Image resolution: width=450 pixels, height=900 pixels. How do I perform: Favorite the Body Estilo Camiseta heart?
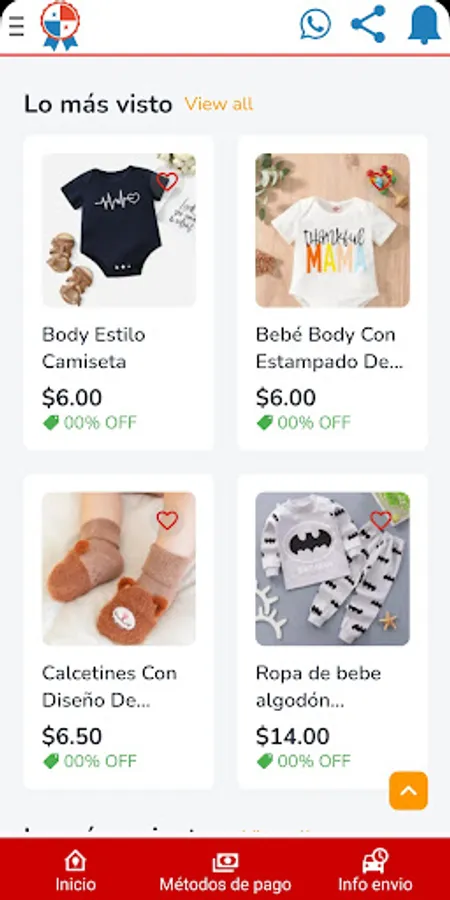167,181
